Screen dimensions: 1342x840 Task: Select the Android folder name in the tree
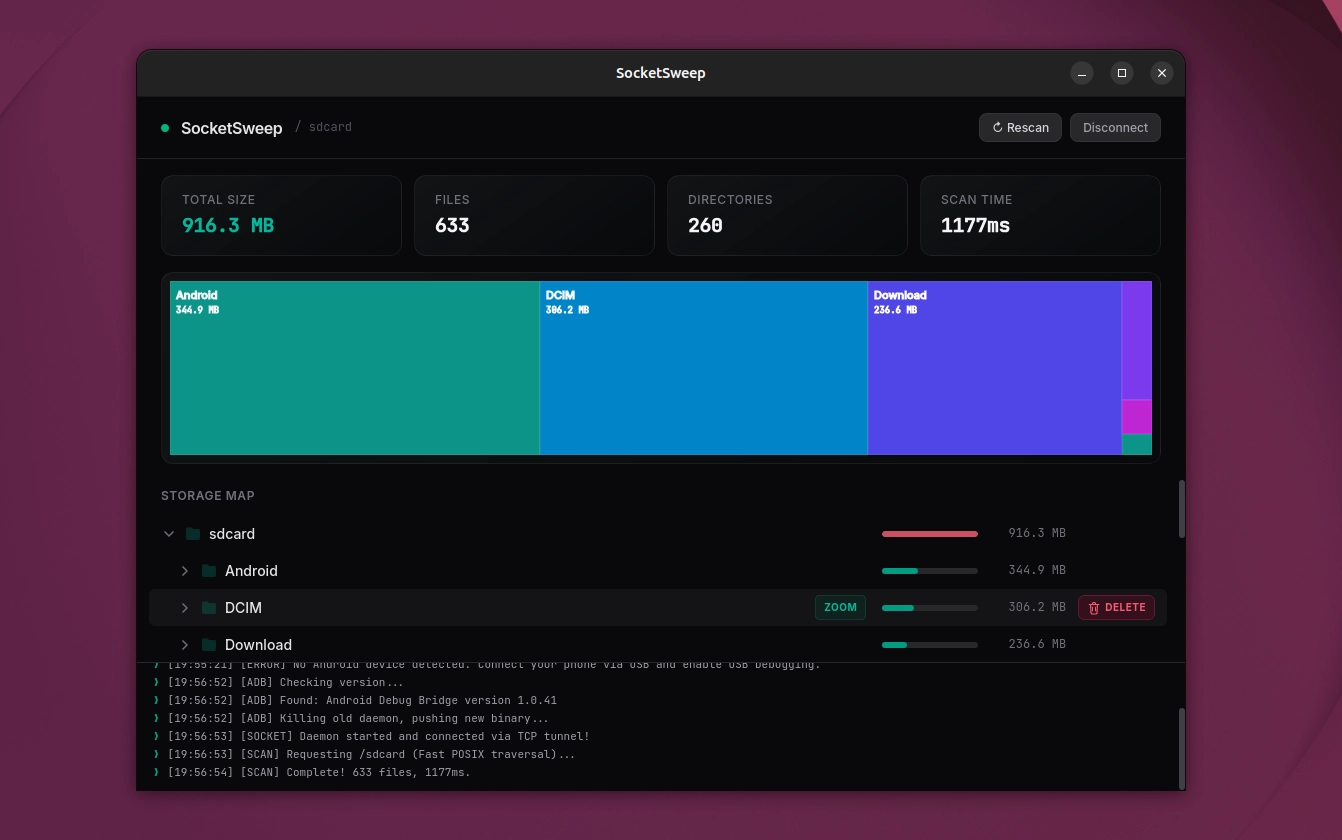point(251,571)
